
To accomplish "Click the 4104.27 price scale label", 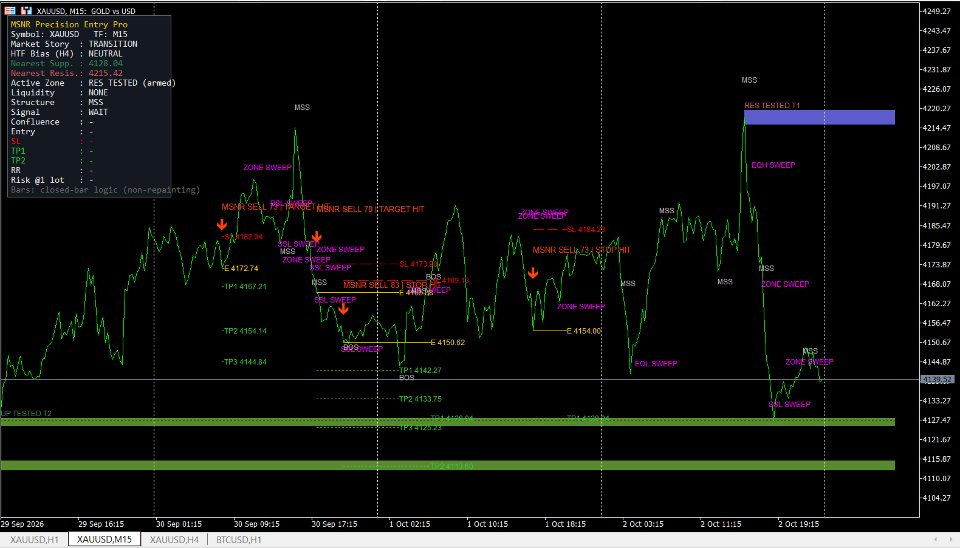I will [937, 498].
